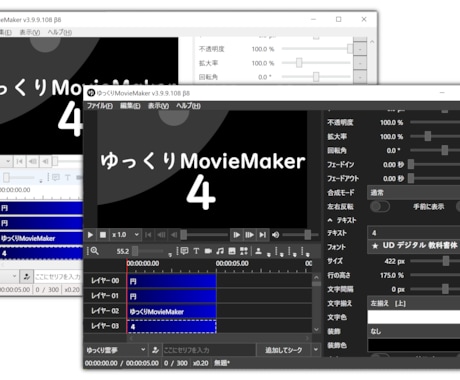Screen dimensions: 460x380
Task: Open the black 装飾色 color swatch
Action: (x=414, y=345)
